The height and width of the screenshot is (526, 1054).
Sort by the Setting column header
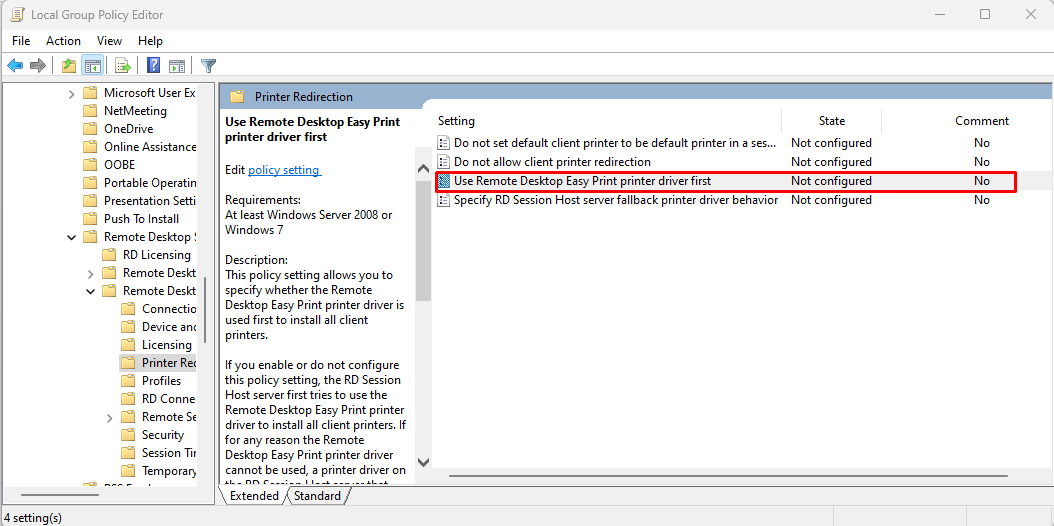456,121
